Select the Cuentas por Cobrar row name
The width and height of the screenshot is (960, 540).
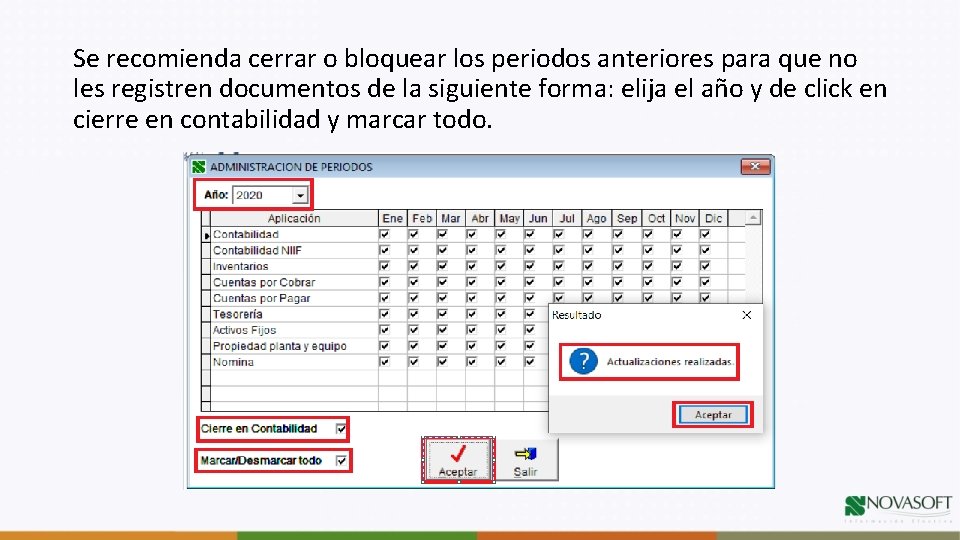264,282
